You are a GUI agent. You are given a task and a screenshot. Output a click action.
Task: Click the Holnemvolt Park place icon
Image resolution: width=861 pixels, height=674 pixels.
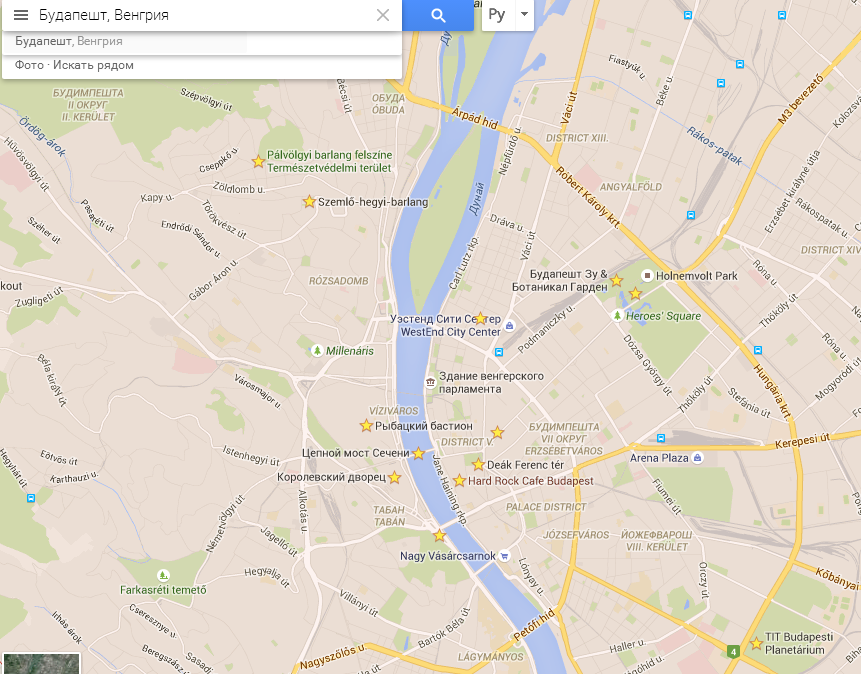[647, 276]
